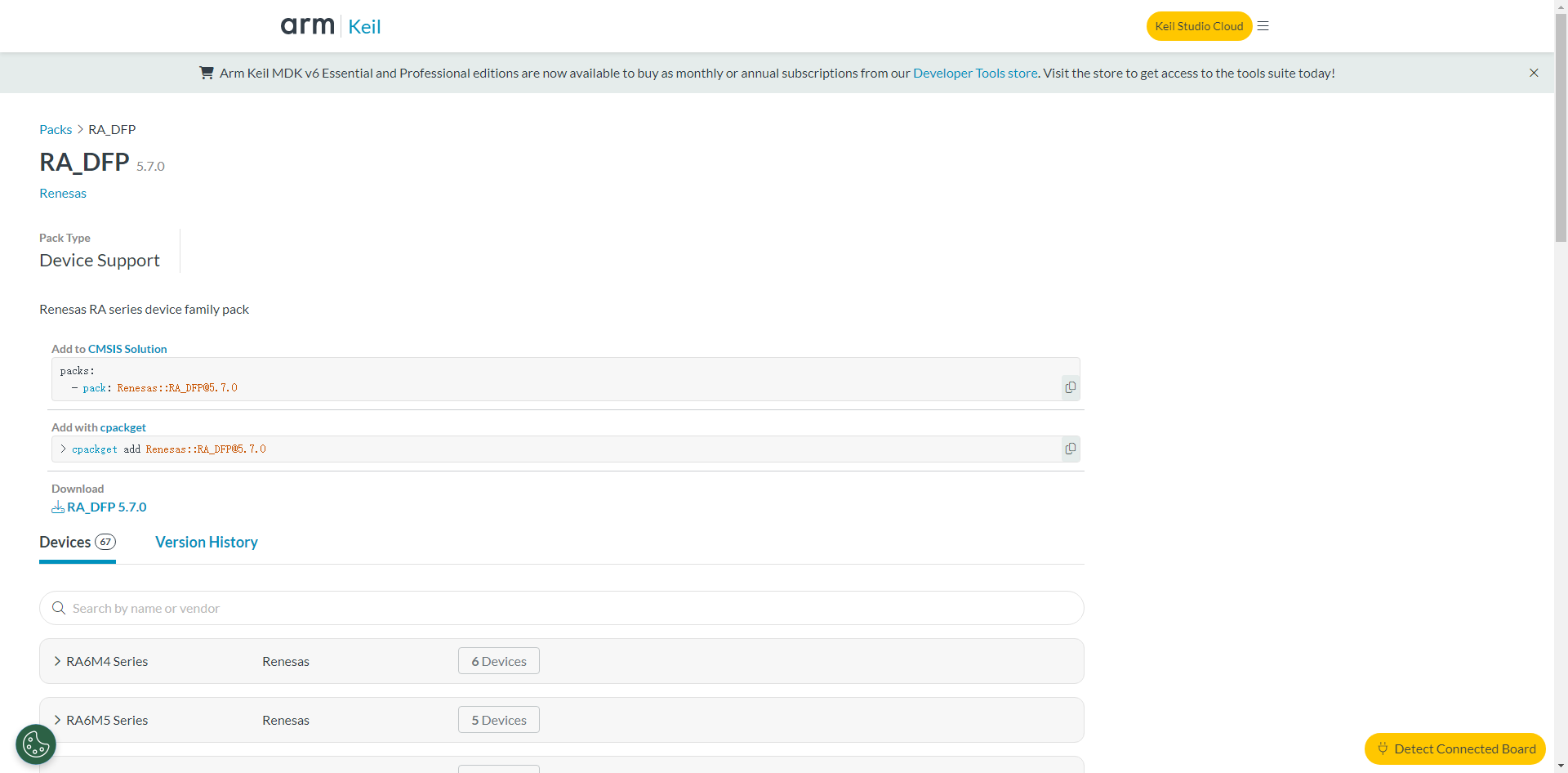
Task: Click the download icon beside RA_DFP 5.7.0
Action: (x=58, y=507)
